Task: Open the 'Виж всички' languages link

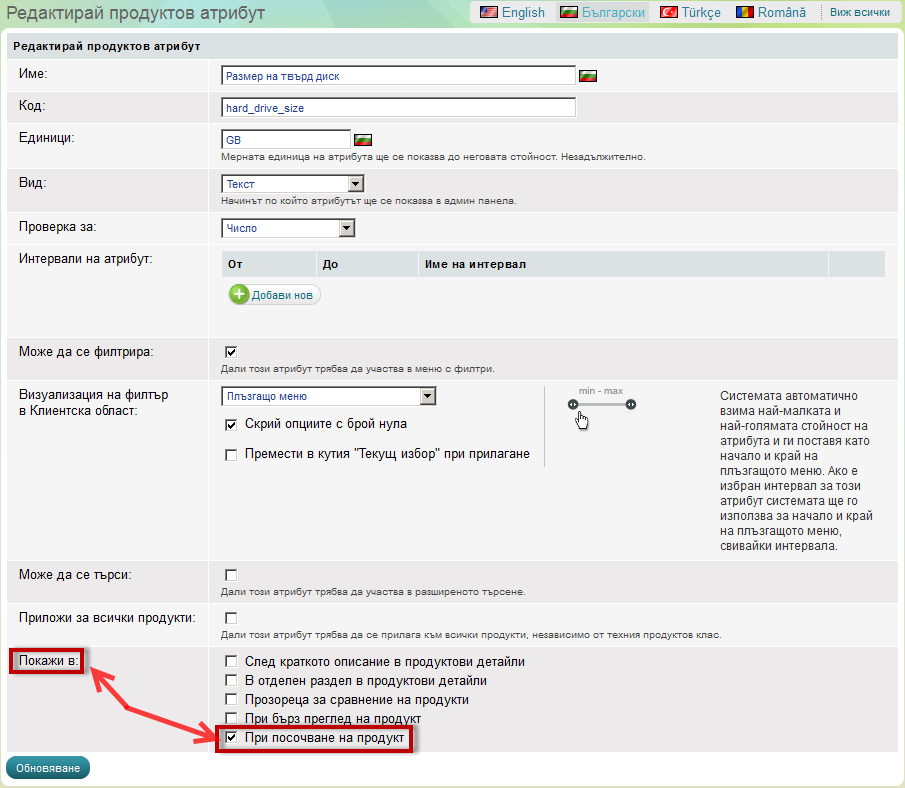Action: tap(859, 13)
